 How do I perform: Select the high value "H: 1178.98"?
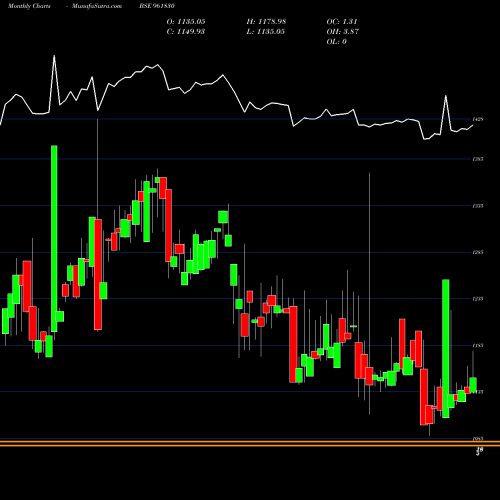(x=266, y=22)
